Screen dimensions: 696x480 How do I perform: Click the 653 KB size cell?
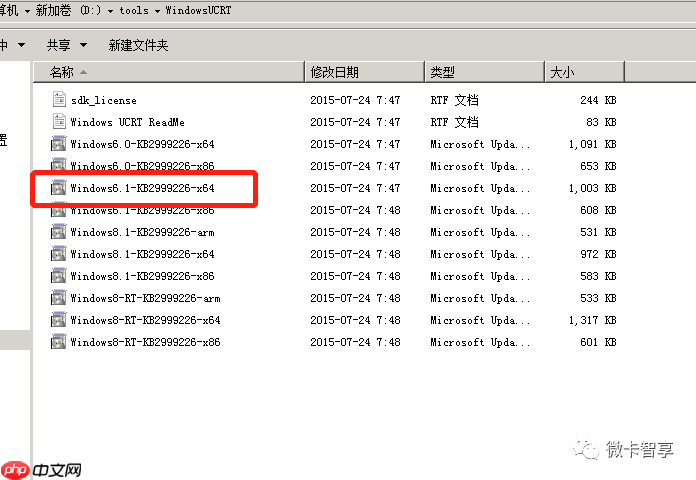coord(598,166)
